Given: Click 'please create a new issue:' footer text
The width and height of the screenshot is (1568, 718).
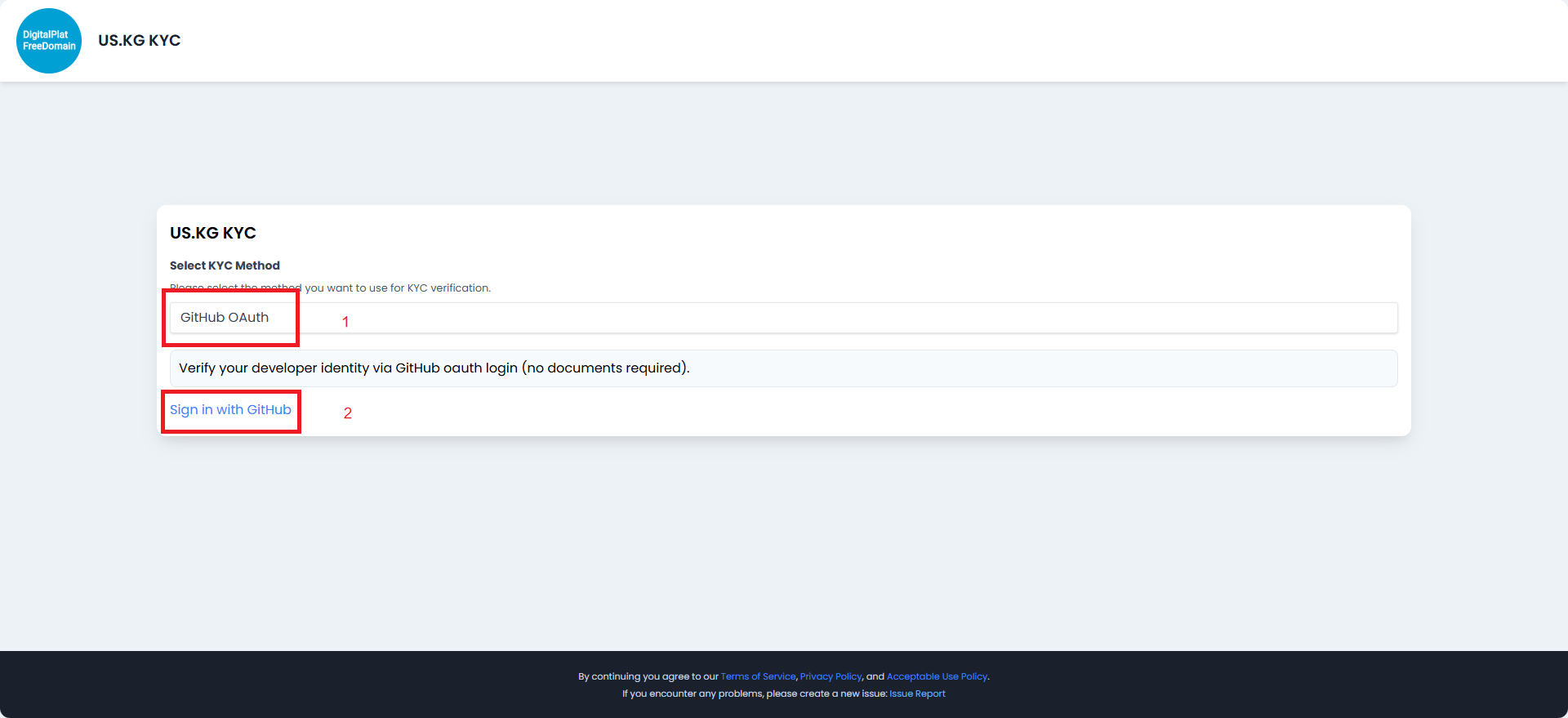Looking at the screenshot, I should [x=826, y=693].
